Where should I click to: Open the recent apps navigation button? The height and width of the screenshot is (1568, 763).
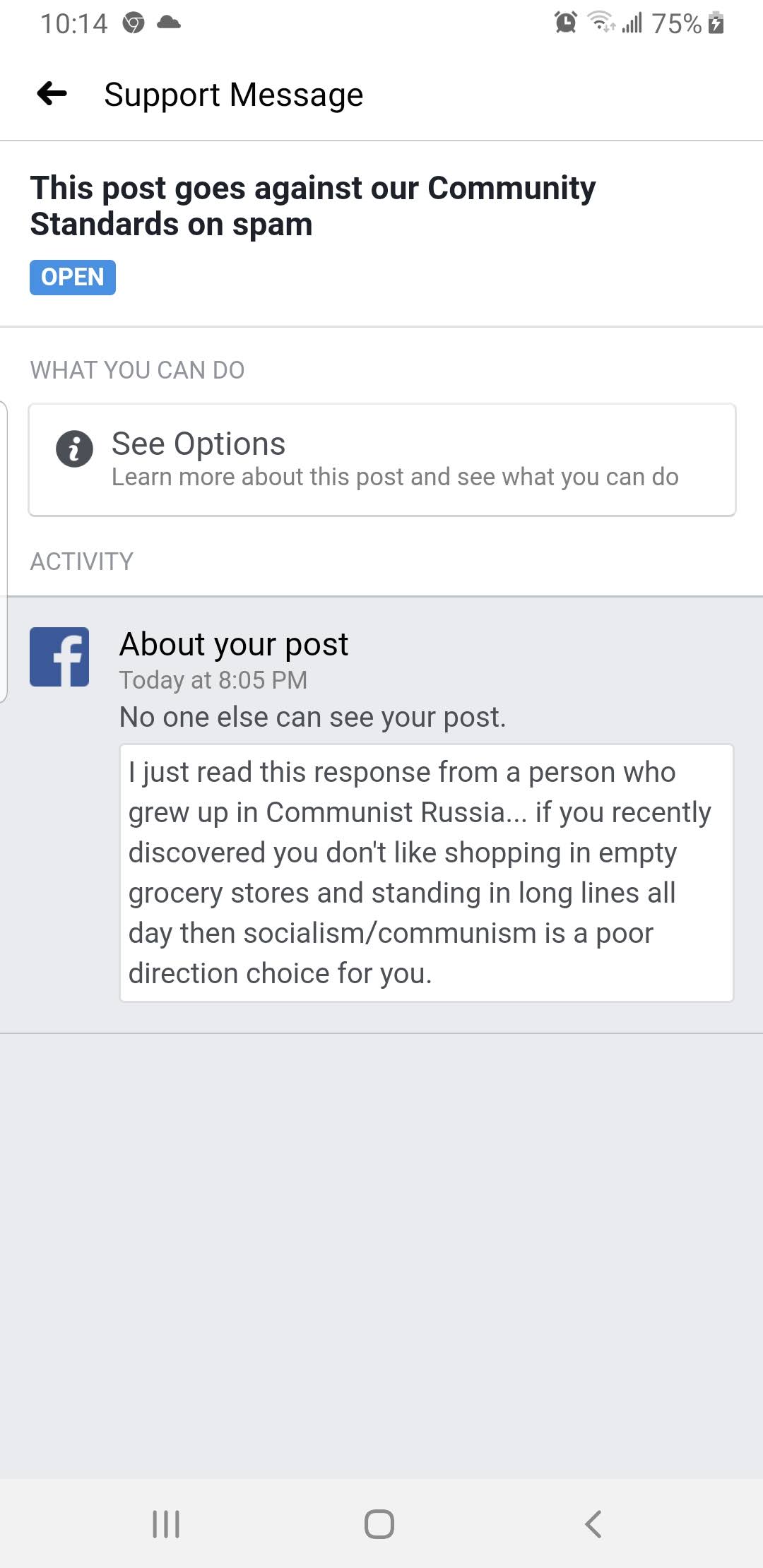coord(166,1524)
